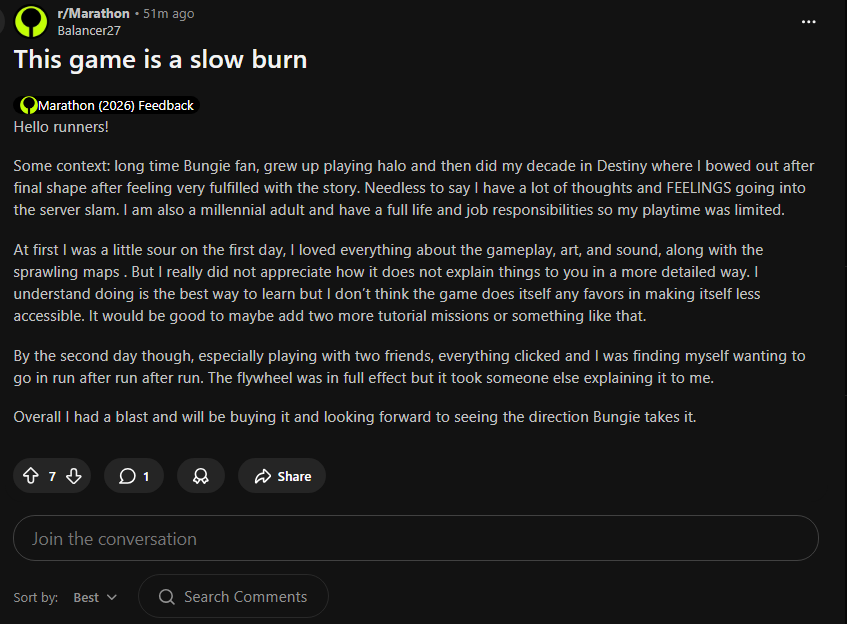Click the chevron beside Best
This screenshot has width=847, height=624.
pos(111,597)
